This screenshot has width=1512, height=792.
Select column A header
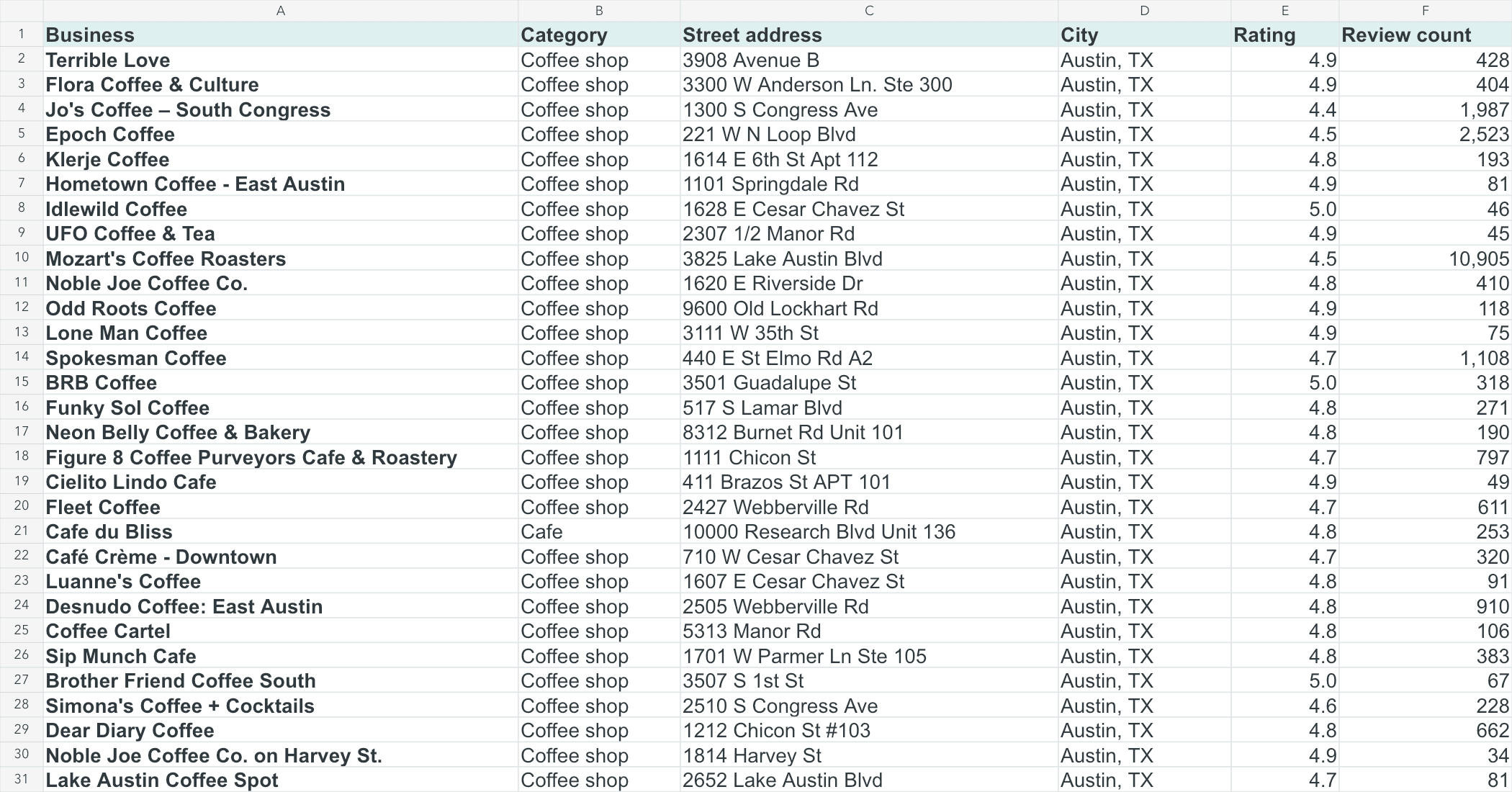coord(281,11)
